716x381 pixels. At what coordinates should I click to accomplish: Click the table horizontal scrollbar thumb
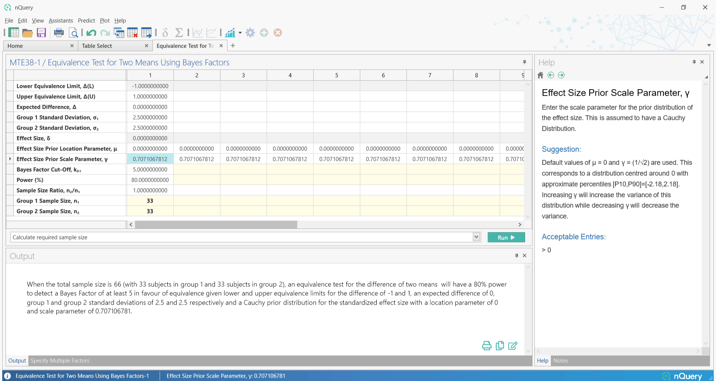tap(216, 224)
